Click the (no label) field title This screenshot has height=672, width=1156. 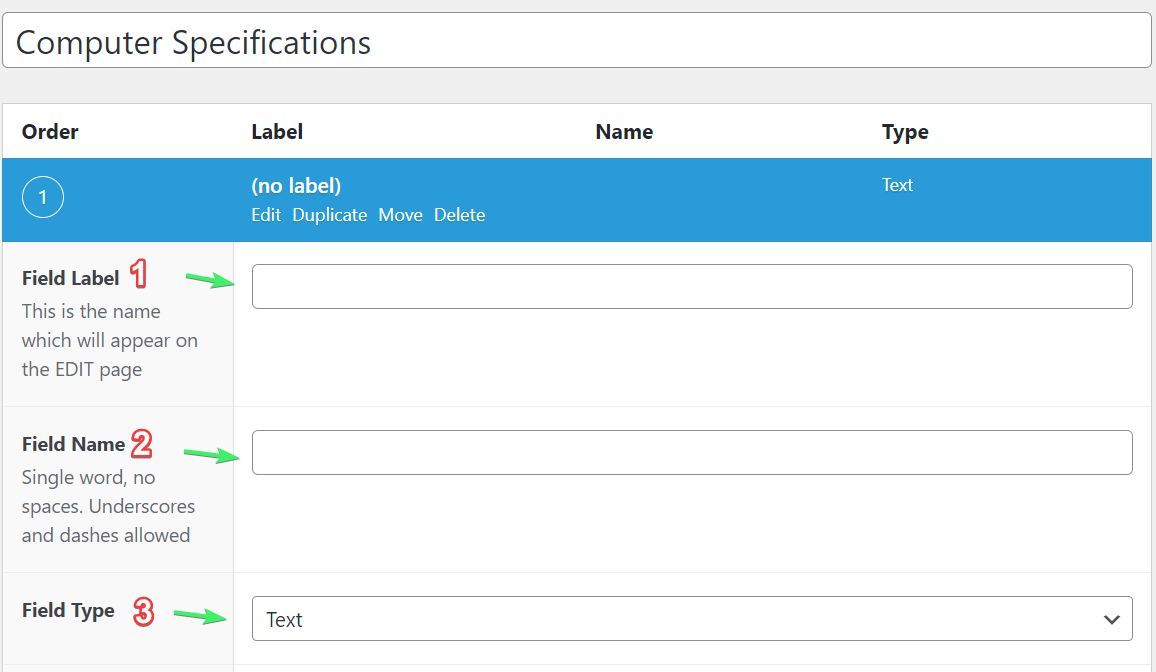(x=295, y=185)
